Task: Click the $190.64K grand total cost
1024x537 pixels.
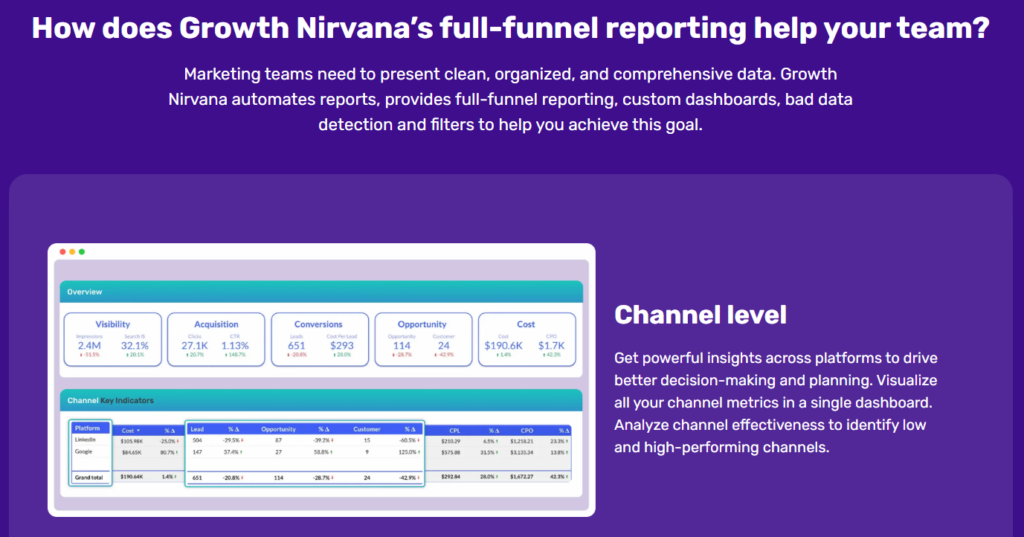Action: coord(132,477)
